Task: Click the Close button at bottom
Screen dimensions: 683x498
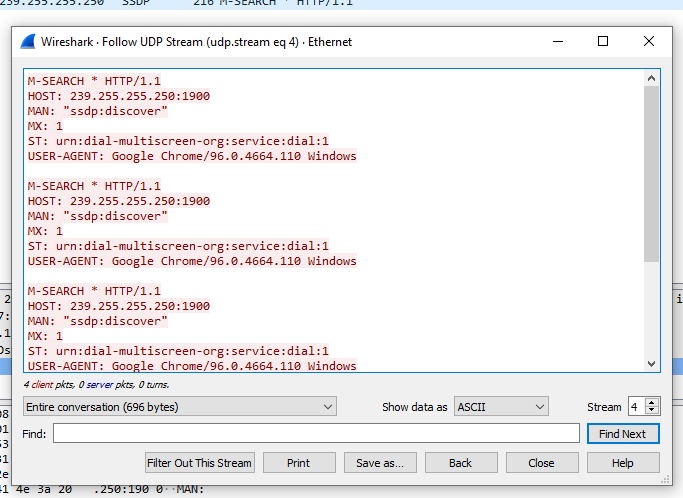Action: pyautogui.click(x=542, y=463)
